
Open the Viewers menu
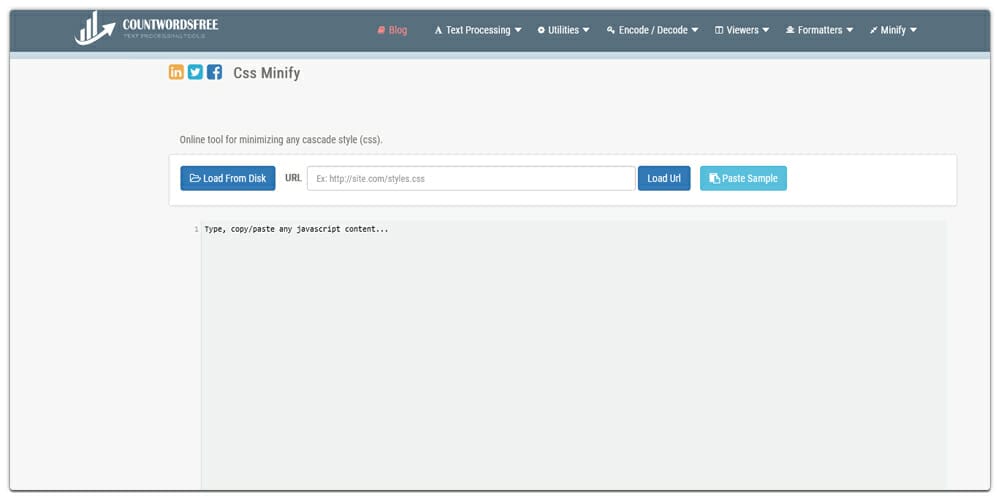coord(742,30)
